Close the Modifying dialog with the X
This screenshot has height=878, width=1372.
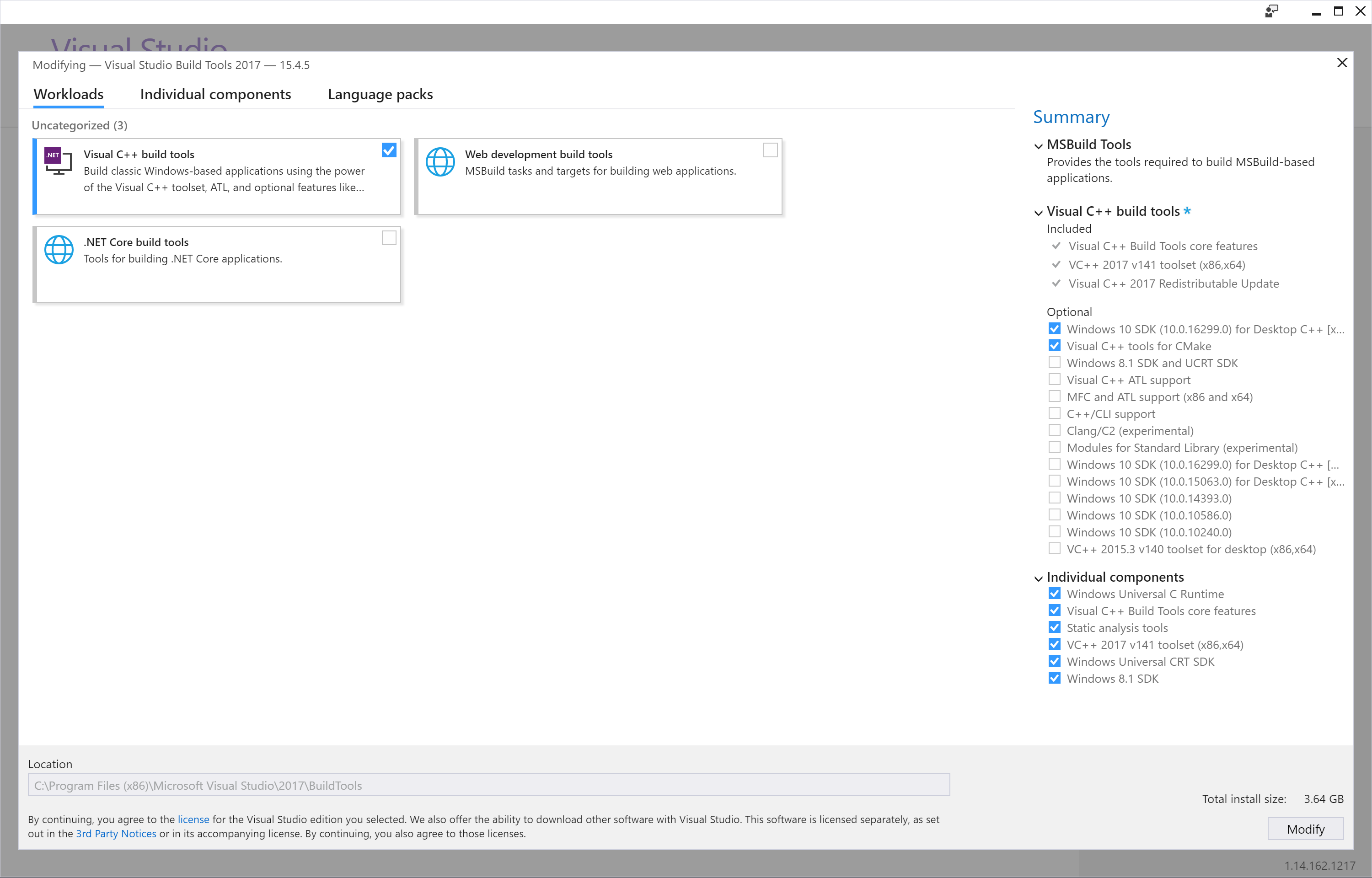click(1342, 63)
